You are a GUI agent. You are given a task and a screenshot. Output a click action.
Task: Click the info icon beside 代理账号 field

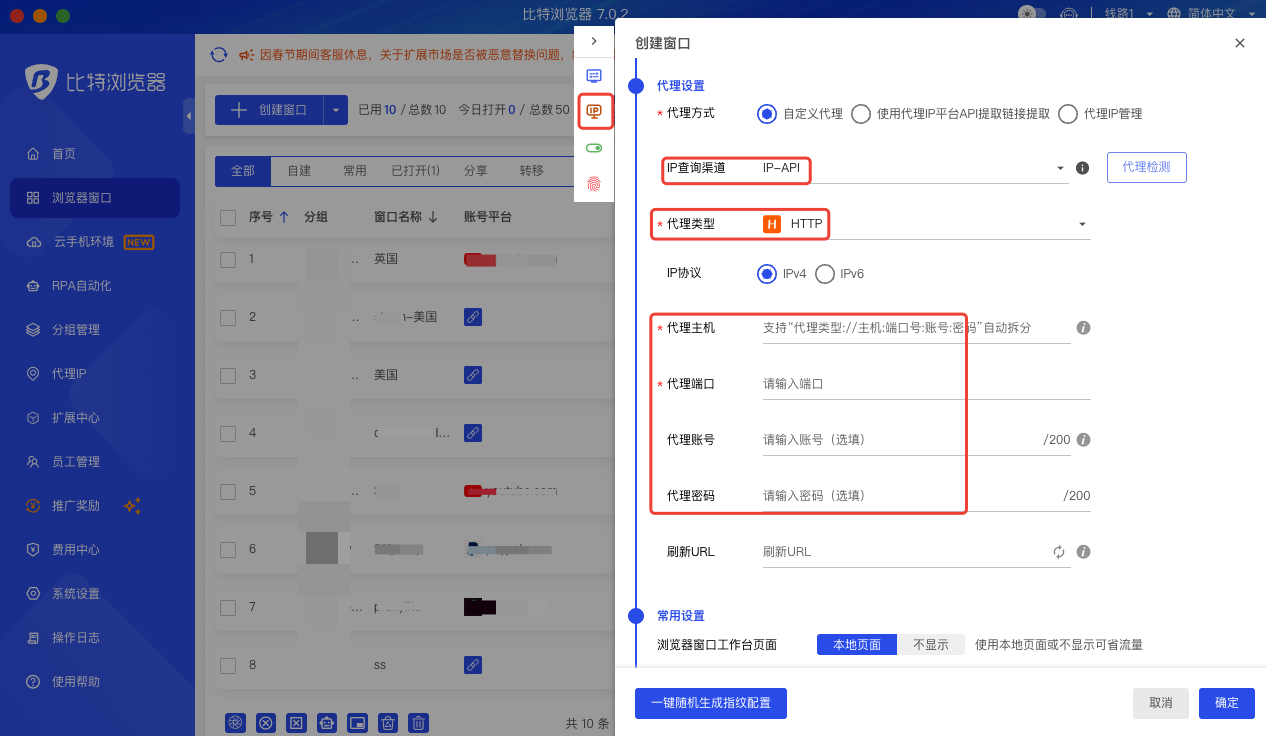(x=1083, y=440)
